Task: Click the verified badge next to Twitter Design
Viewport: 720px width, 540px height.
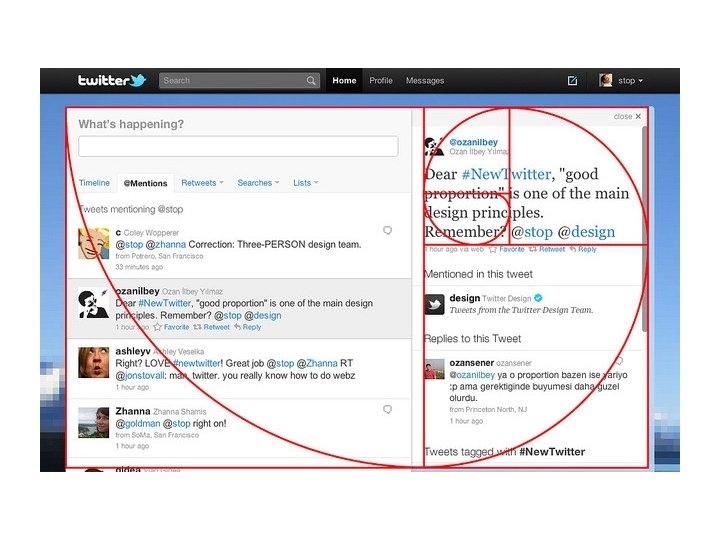Action: click(538, 298)
